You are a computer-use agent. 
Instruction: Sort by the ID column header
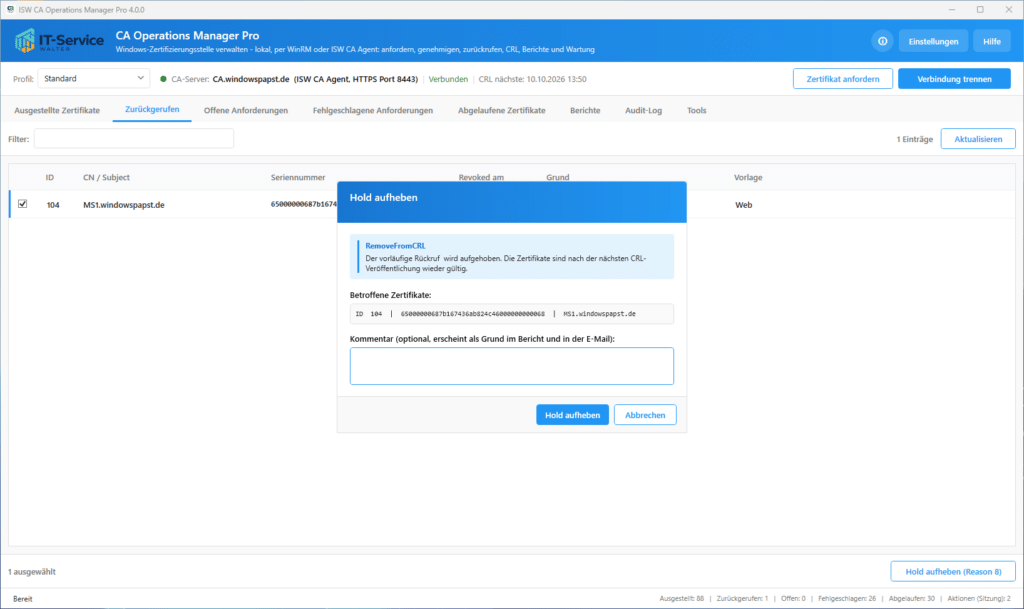pyautogui.click(x=50, y=178)
